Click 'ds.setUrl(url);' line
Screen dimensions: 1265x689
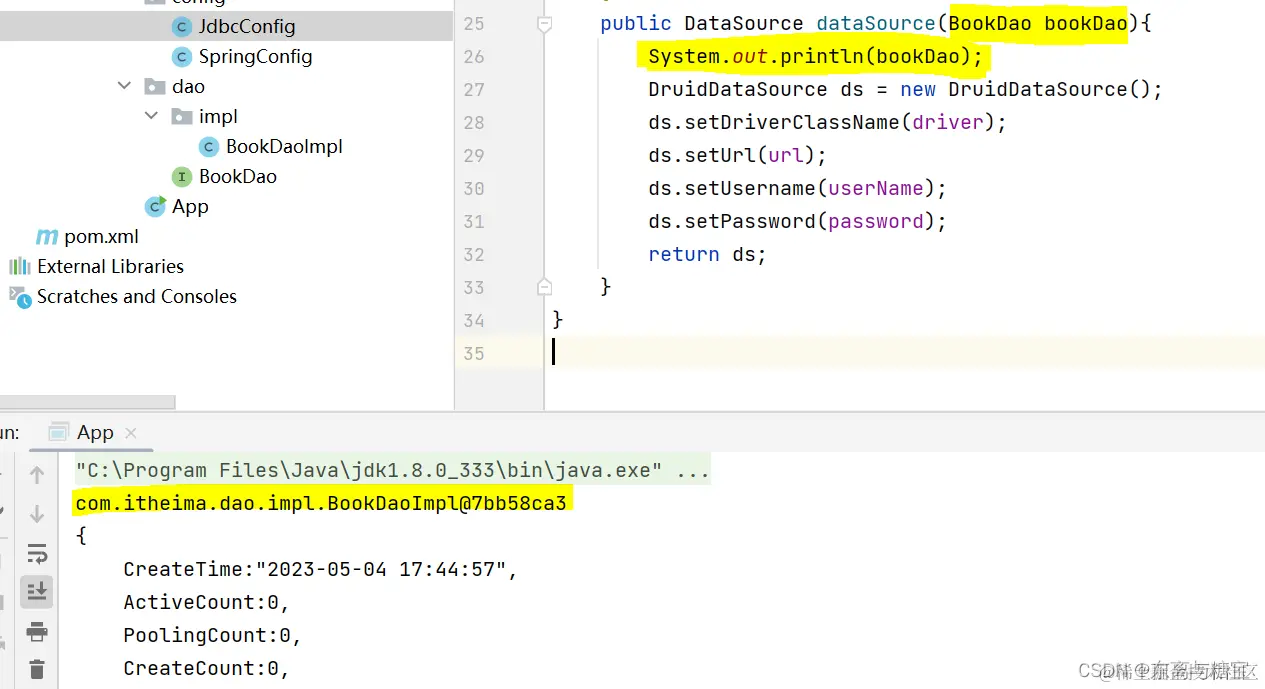tap(737, 155)
